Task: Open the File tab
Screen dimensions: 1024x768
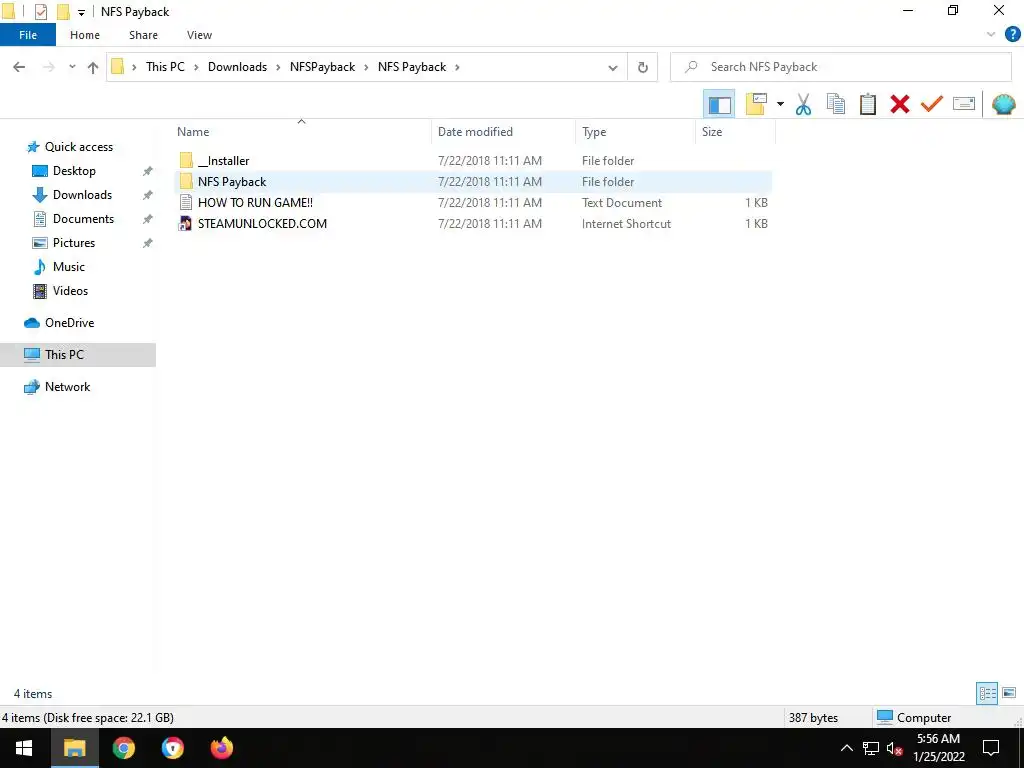Action: click(27, 35)
